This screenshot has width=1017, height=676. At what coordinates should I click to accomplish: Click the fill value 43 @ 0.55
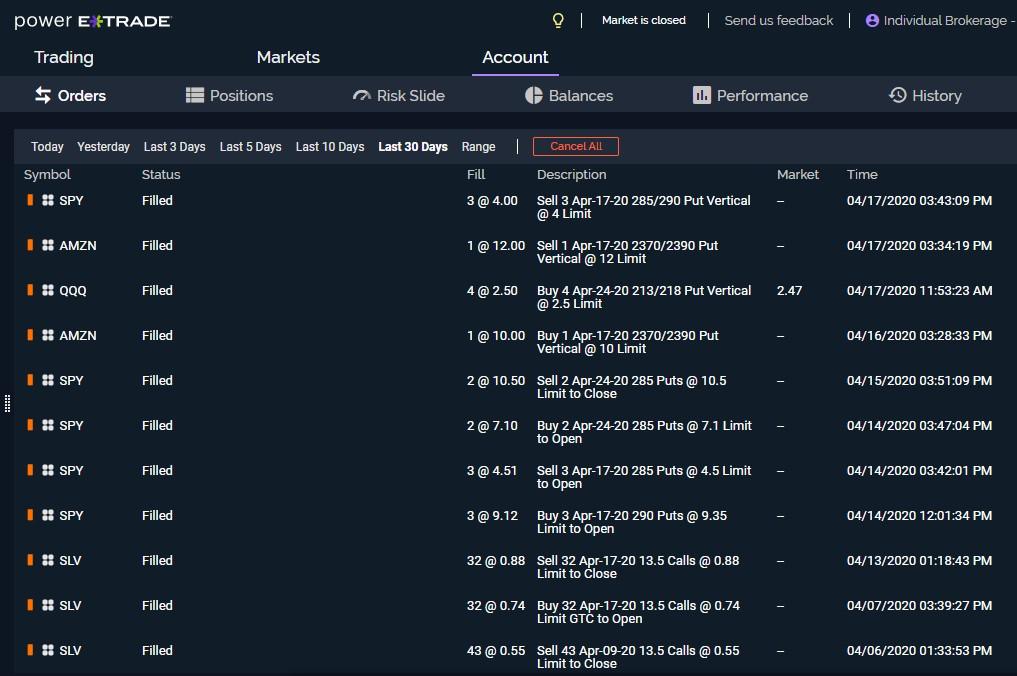tap(496, 650)
